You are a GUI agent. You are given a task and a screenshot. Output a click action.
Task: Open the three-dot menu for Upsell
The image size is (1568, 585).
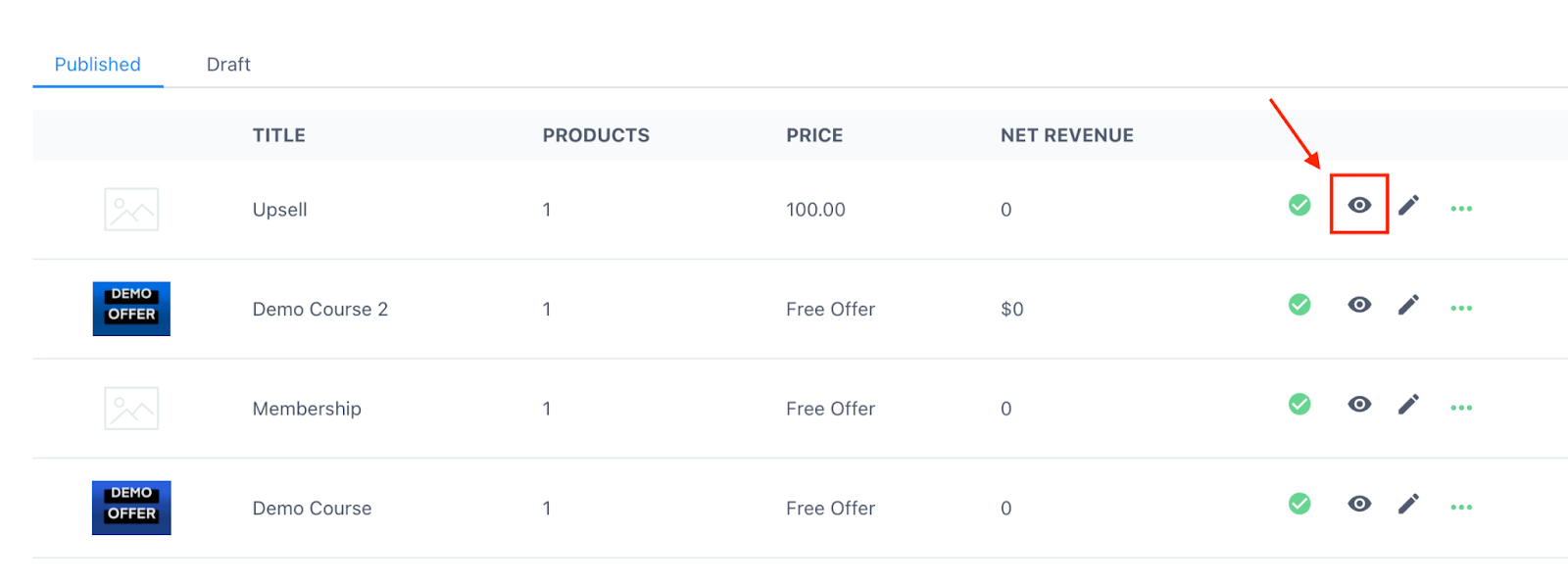[1461, 209]
